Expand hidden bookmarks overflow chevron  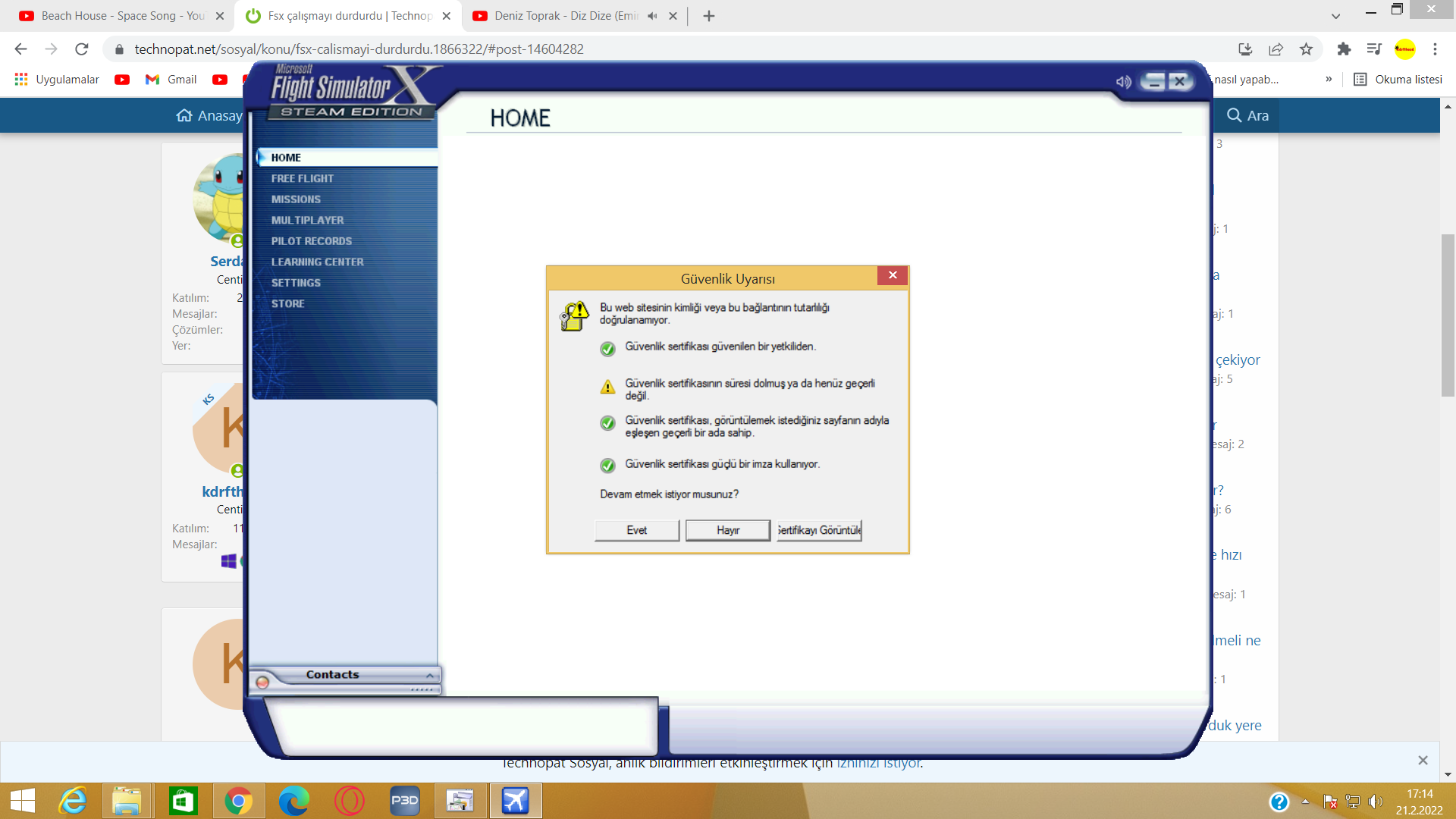(1329, 80)
